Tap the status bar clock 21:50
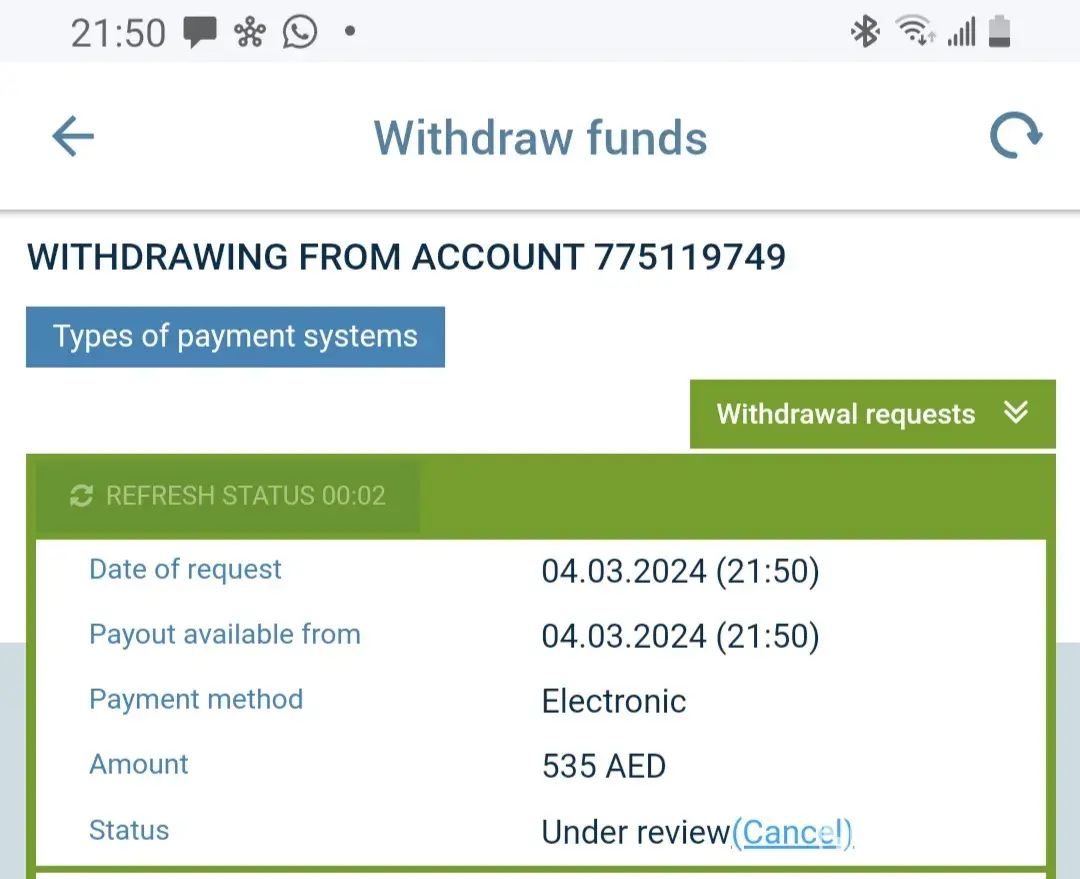 click(118, 33)
